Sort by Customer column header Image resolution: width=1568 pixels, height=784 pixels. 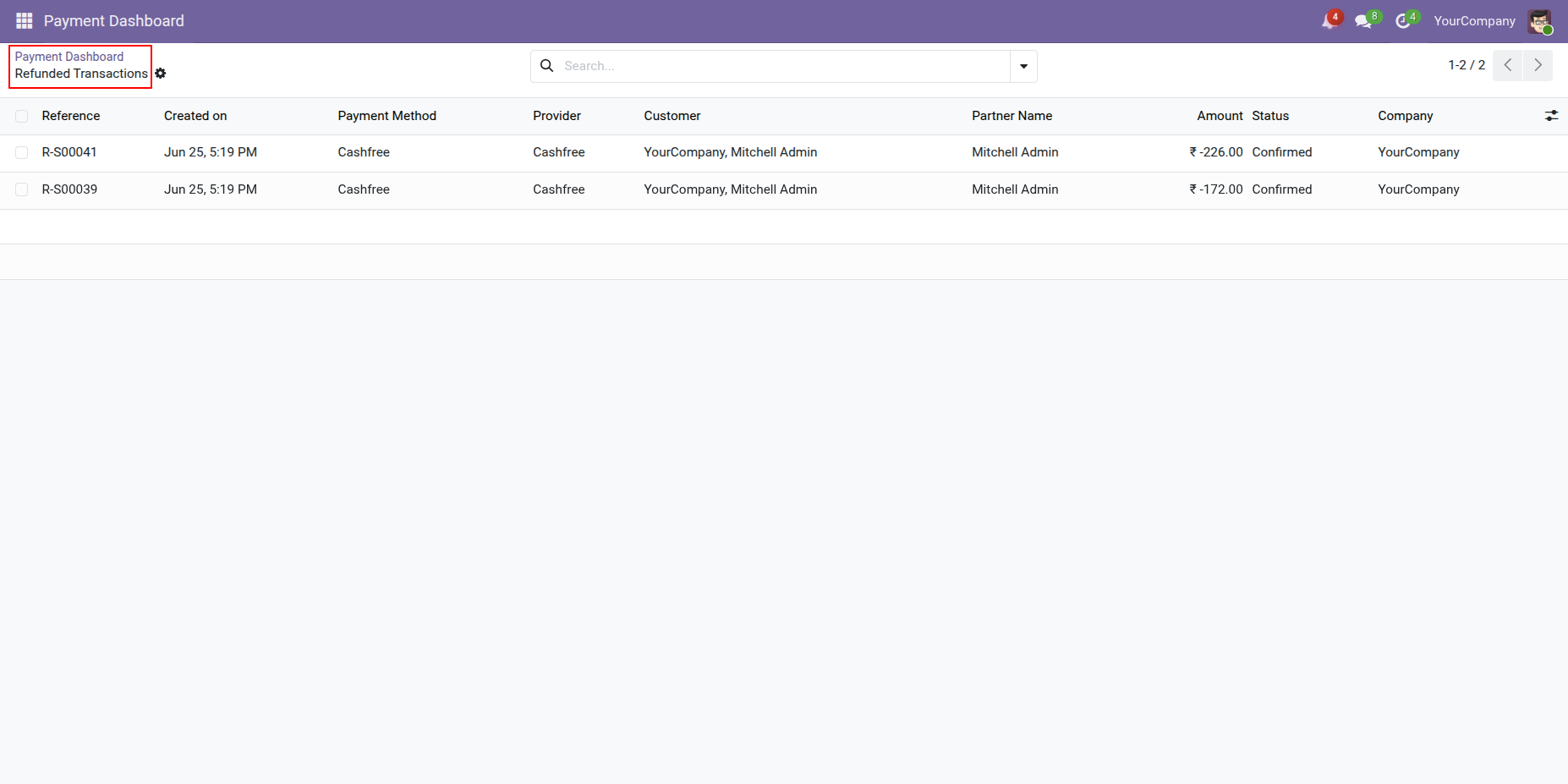[x=672, y=116]
